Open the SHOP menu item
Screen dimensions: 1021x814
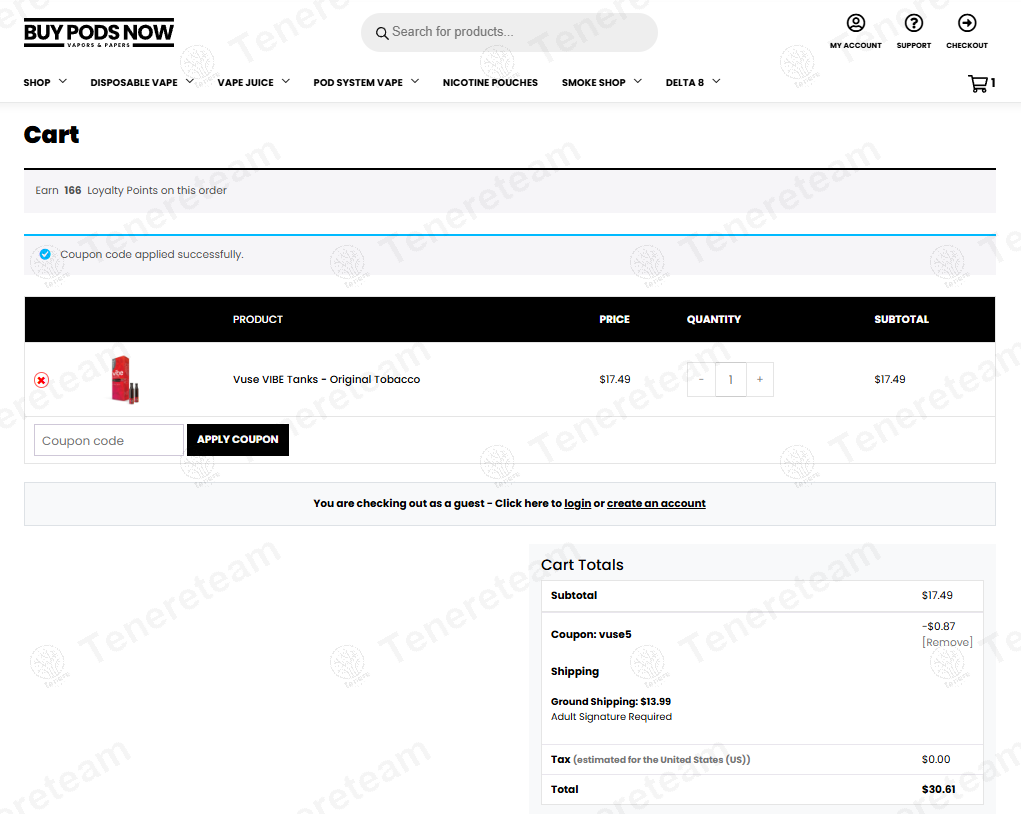[37, 83]
